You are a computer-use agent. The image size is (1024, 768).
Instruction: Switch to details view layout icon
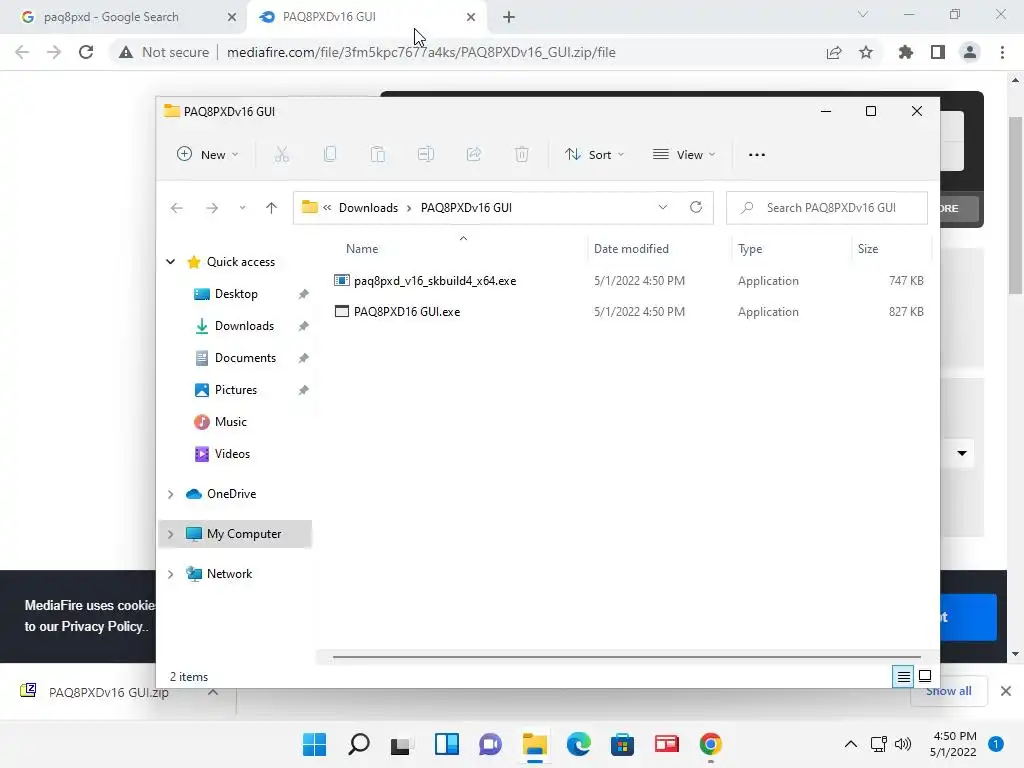tap(903, 677)
